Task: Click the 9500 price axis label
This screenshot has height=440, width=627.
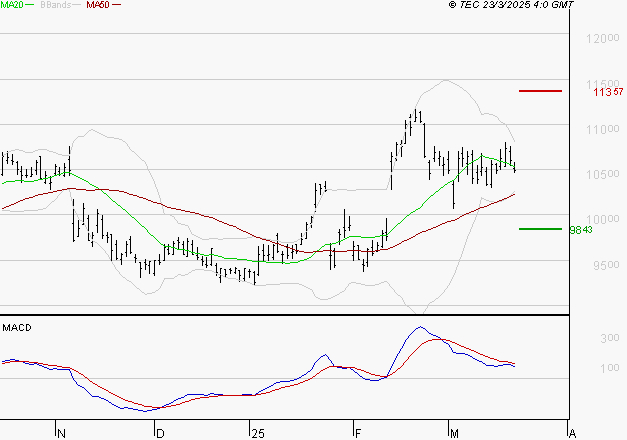Action: [606, 265]
